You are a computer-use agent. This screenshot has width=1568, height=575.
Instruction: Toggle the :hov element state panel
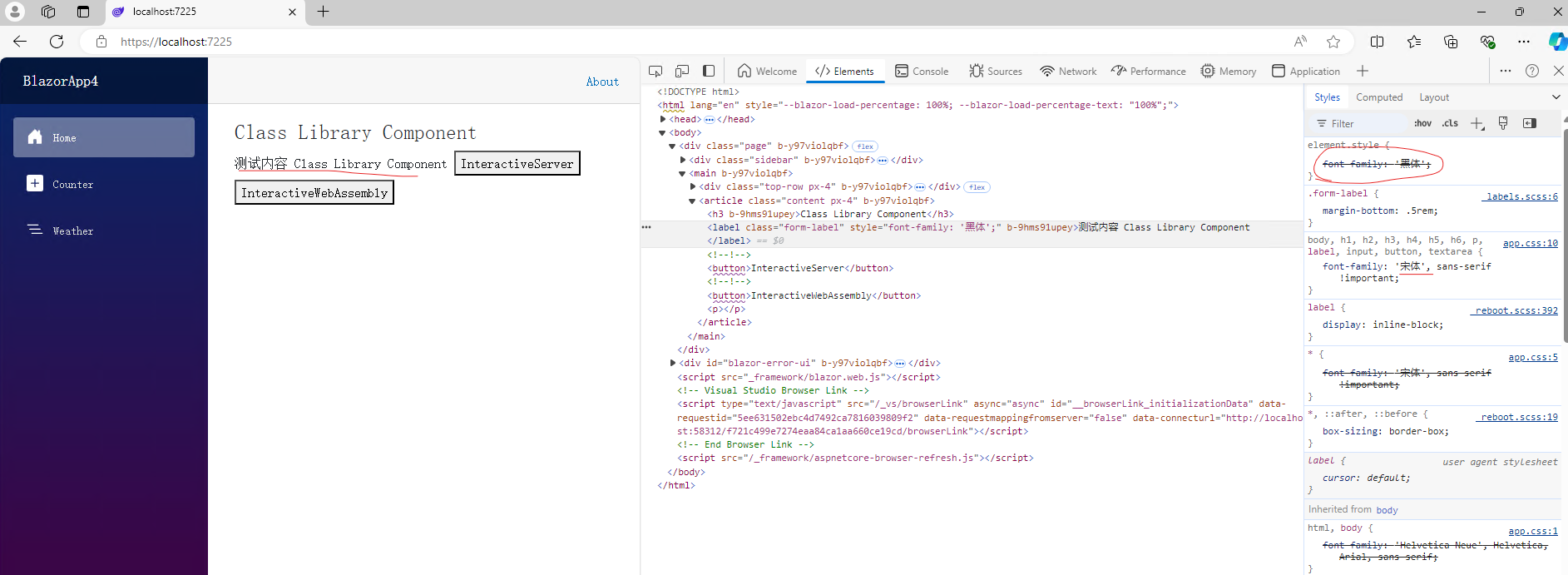pyautogui.click(x=1422, y=124)
